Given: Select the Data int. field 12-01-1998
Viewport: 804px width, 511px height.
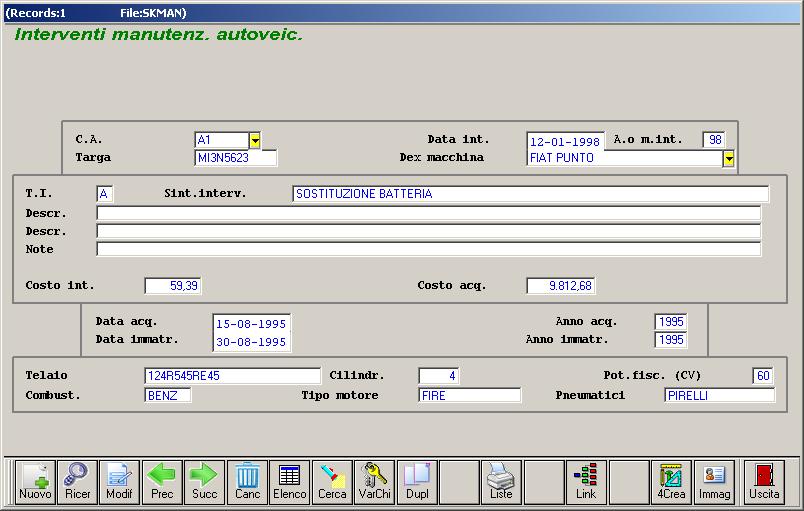Looking at the screenshot, I should pos(565,141).
